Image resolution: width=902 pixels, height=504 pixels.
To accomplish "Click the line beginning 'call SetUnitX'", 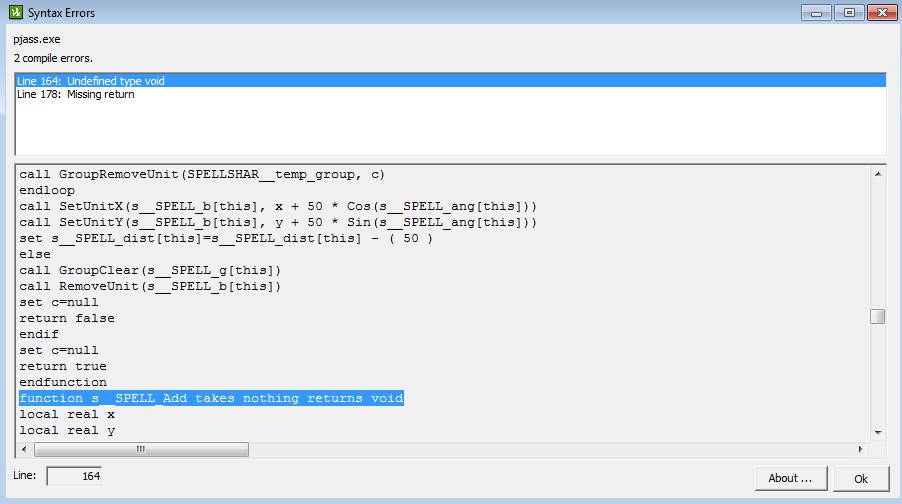I will [x=278, y=206].
